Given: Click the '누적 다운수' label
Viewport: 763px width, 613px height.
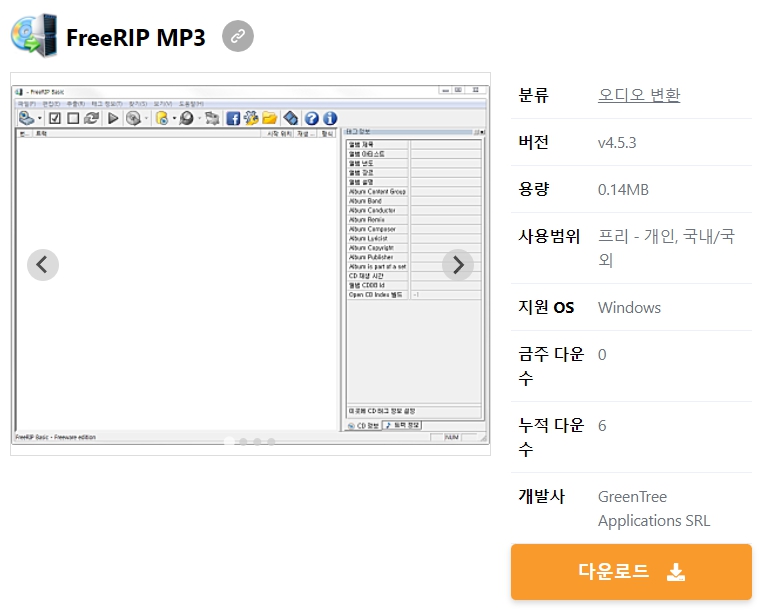Looking at the screenshot, I should point(551,437).
